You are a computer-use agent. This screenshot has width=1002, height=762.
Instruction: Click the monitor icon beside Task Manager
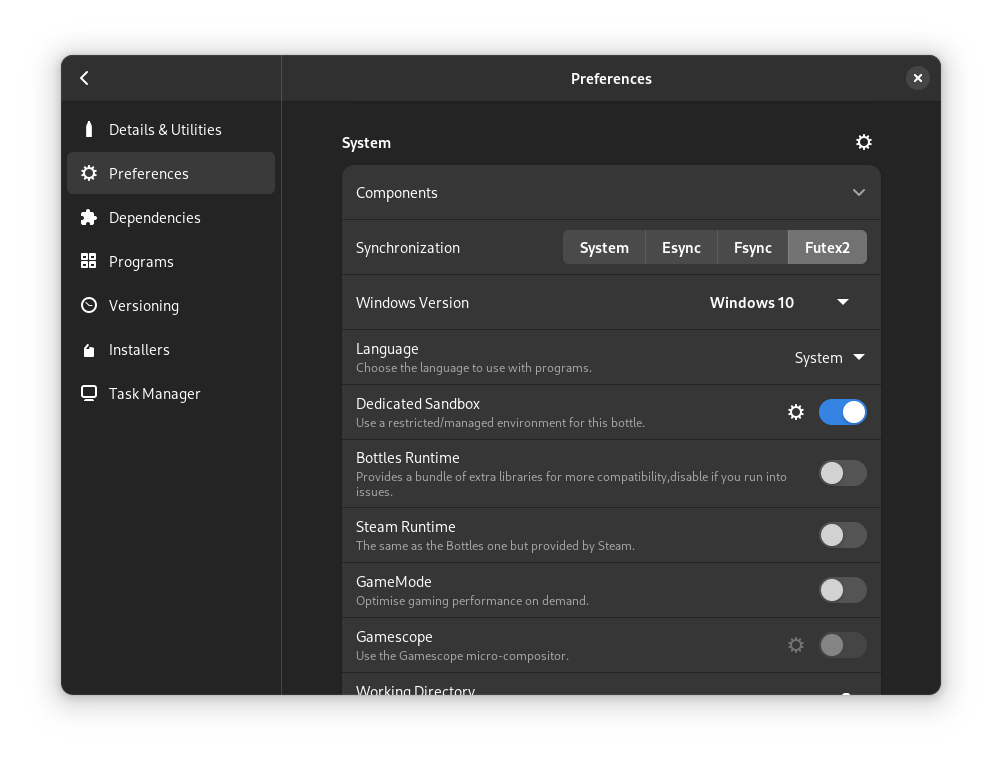(89, 393)
